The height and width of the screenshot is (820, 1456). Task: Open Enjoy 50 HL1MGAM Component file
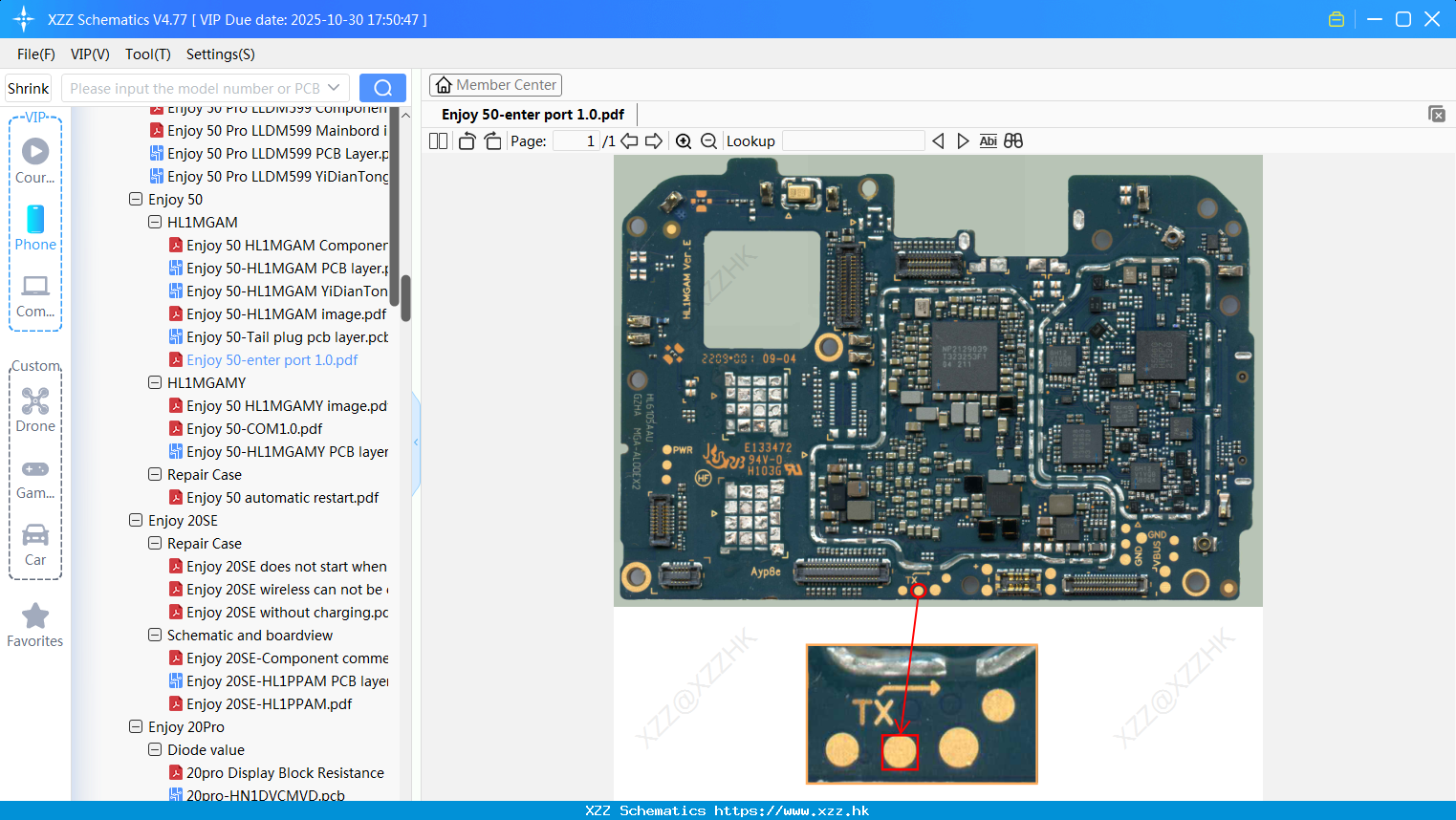pyautogui.click(x=278, y=245)
